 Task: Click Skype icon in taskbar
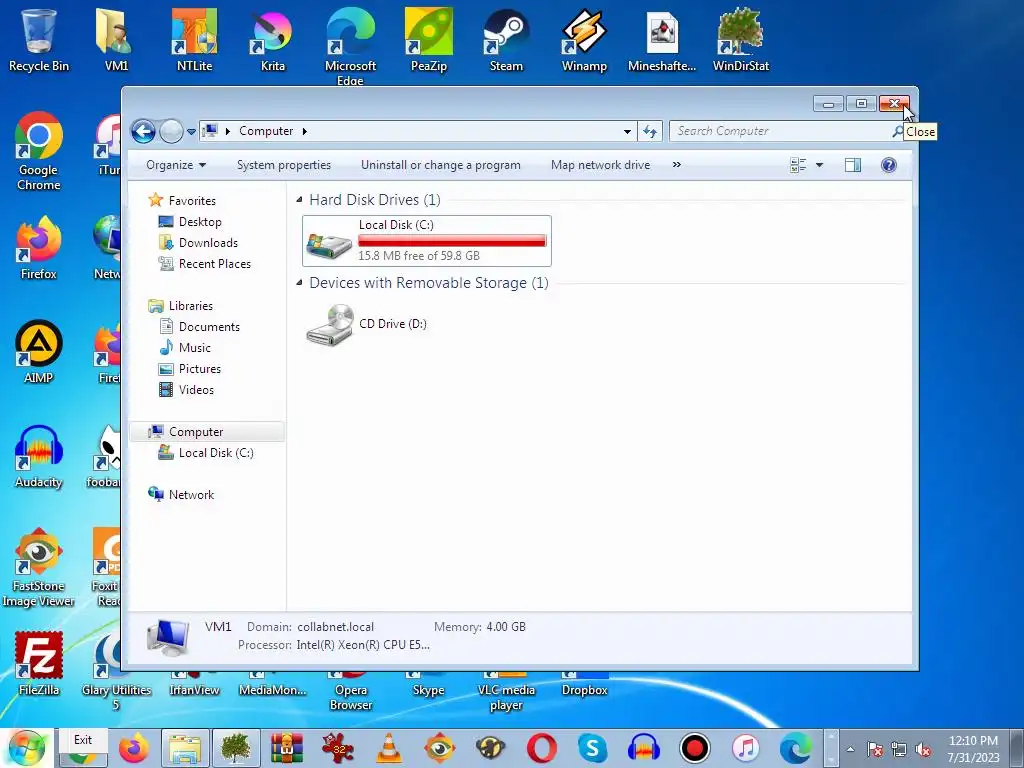tap(592, 748)
